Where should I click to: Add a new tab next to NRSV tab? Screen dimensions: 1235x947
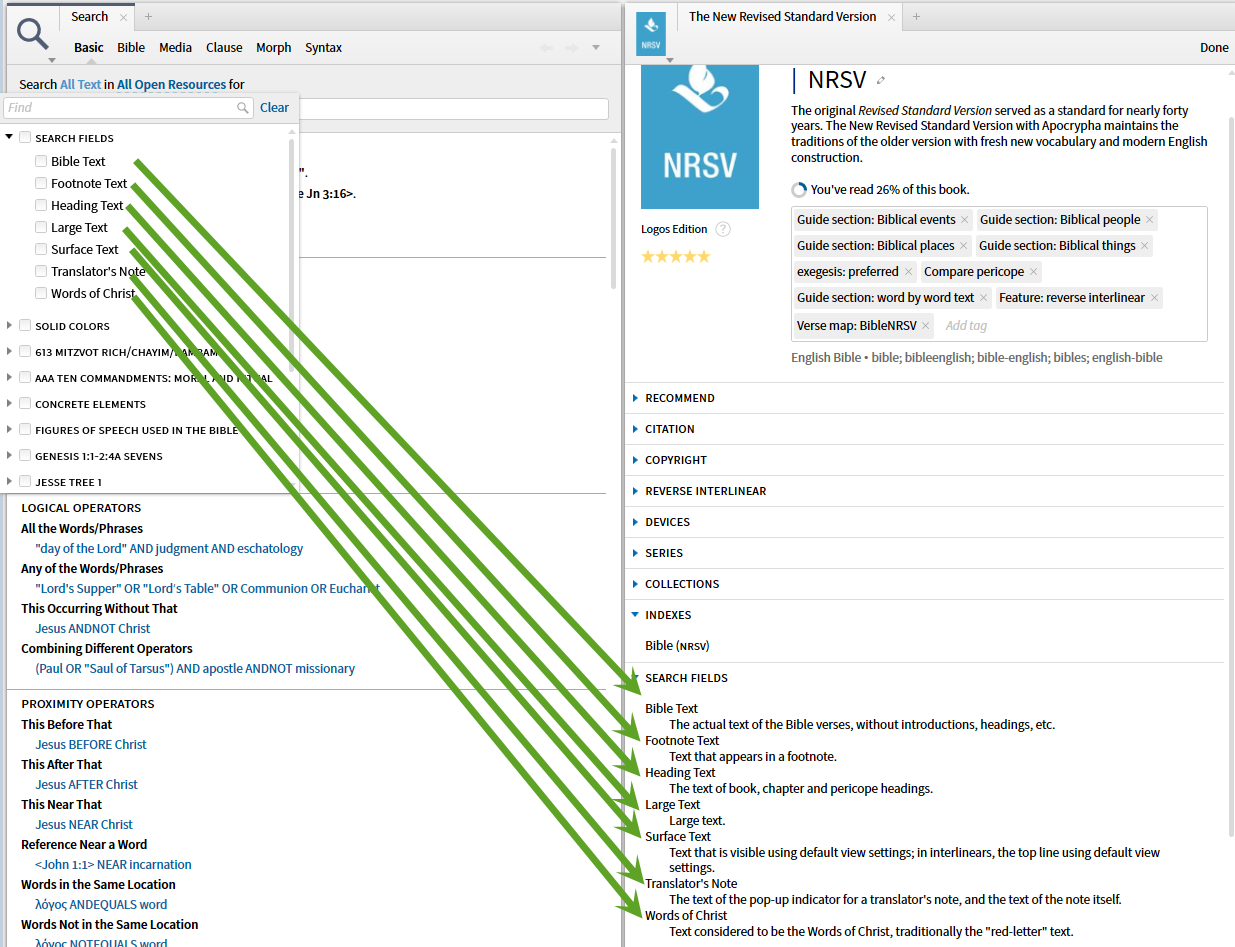point(916,17)
